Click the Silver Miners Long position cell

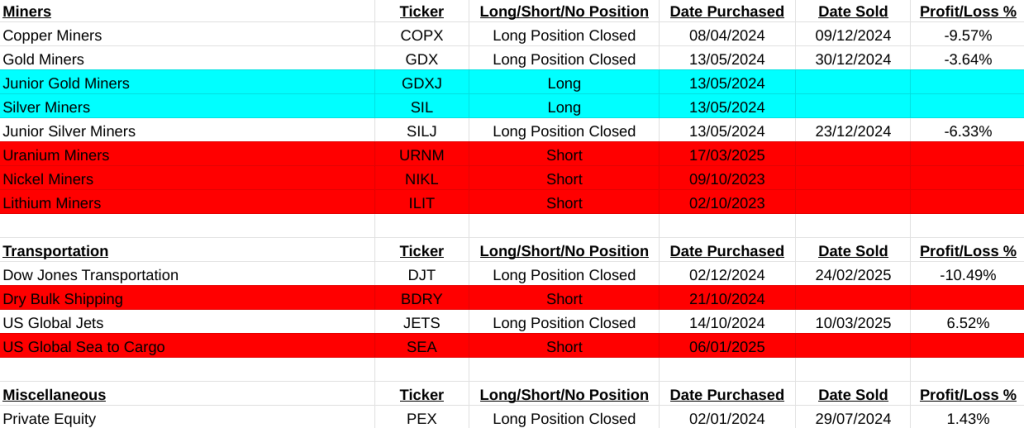pyautogui.click(x=564, y=107)
